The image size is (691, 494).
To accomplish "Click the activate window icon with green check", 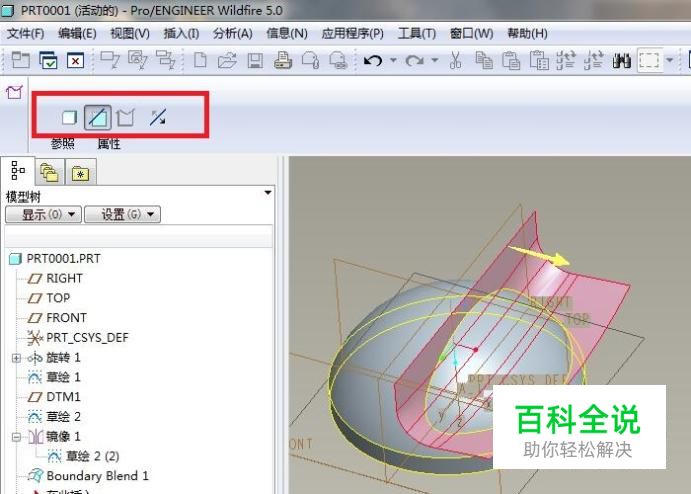I will (x=48, y=60).
